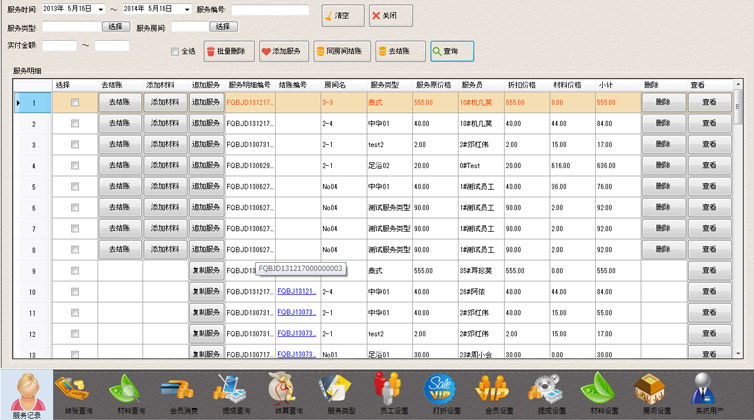Click 追加服务 button in row 4
This screenshot has width=754, height=420.
coord(206,165)
